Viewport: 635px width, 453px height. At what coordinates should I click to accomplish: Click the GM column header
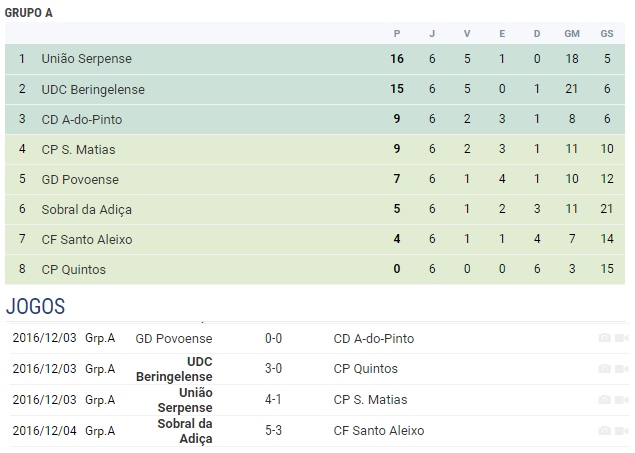pos(572,33)
